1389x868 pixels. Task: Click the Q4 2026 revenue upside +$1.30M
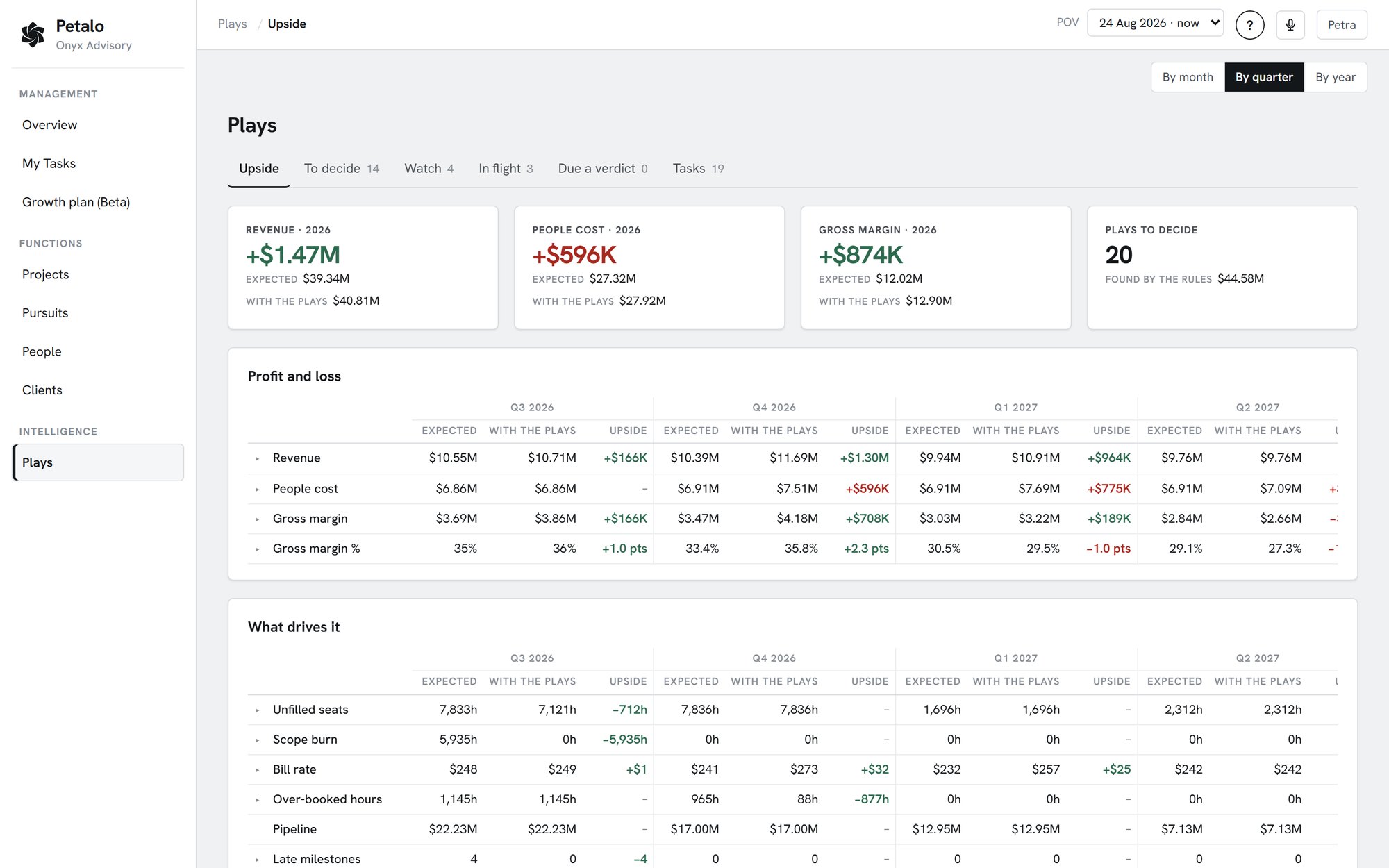(864, 458)
